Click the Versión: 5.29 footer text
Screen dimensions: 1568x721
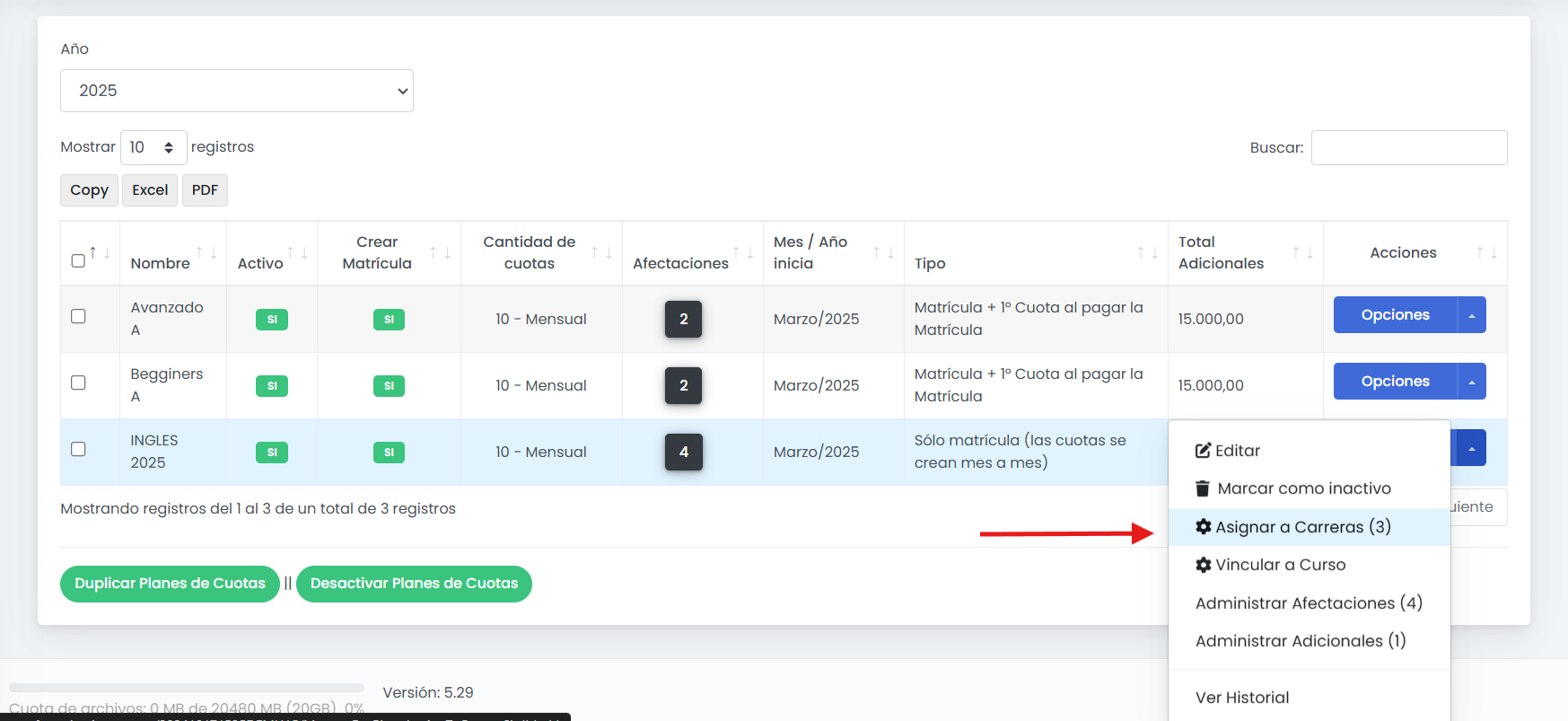tap(428, 692)
